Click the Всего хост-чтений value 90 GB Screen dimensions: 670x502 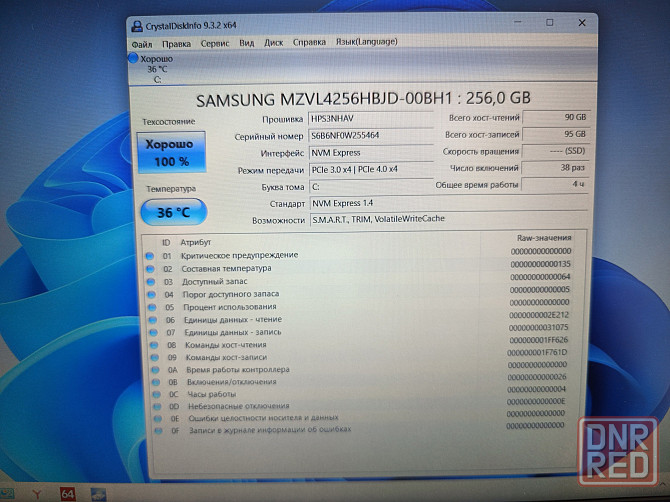click(x=556, y=117)
